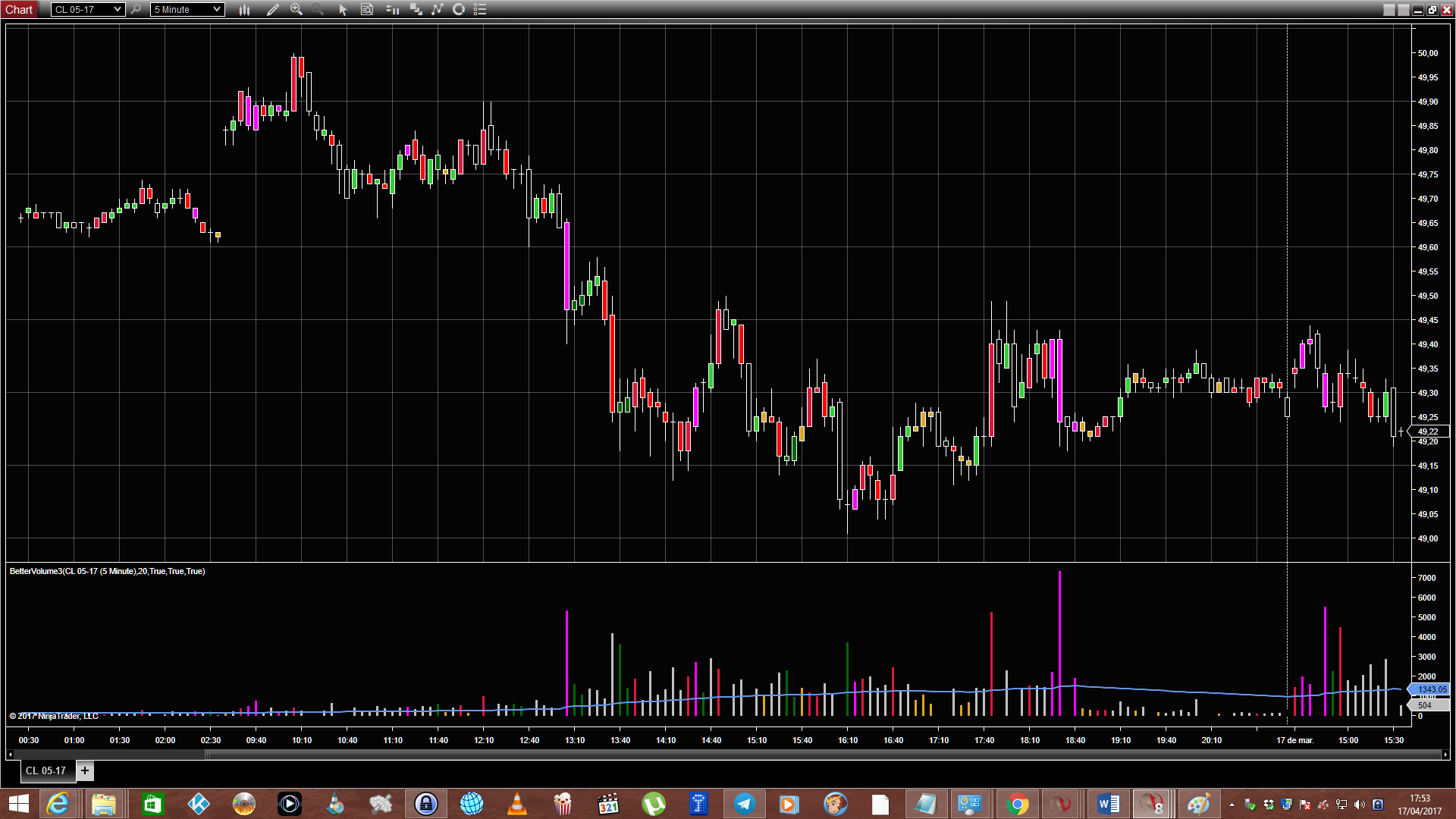1456x819 pixels.
Task: Open the Data Box magnifier document icon
Action: (x=367, y=10)
